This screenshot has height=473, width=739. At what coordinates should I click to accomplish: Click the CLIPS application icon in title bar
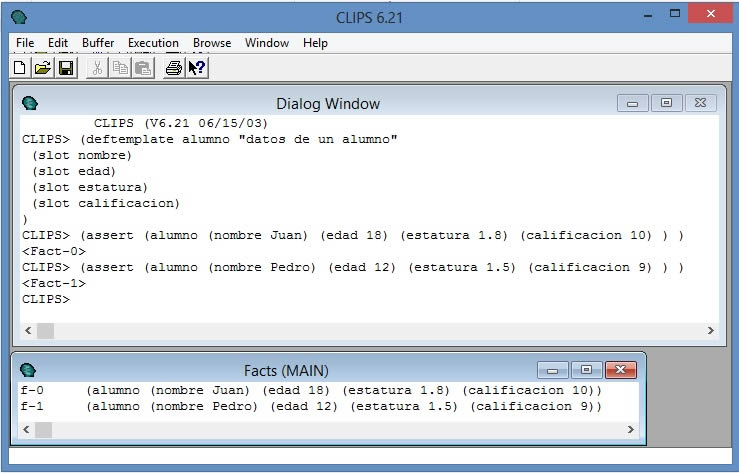click(19, 17)
